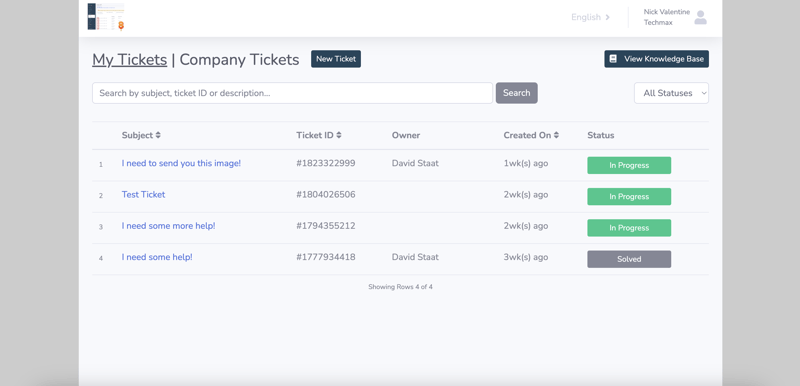Sort by Created On arrows

pyautogui.click(x=556, y=135)
